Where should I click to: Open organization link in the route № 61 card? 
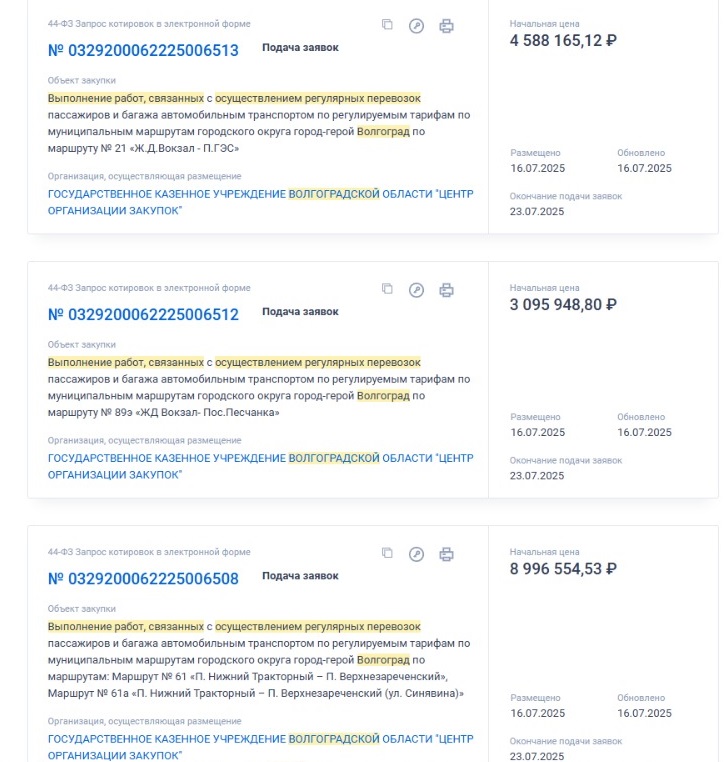click(x=260, y=747)
